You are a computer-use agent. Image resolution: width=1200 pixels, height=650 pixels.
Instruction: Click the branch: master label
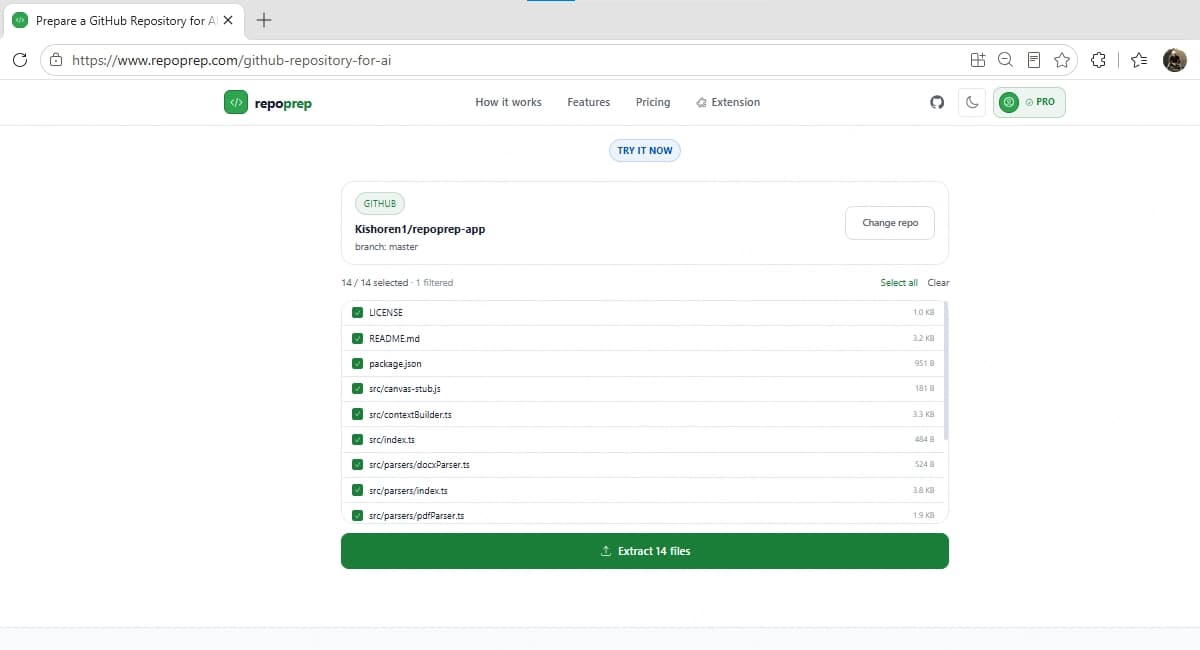[x=386, y=246]
